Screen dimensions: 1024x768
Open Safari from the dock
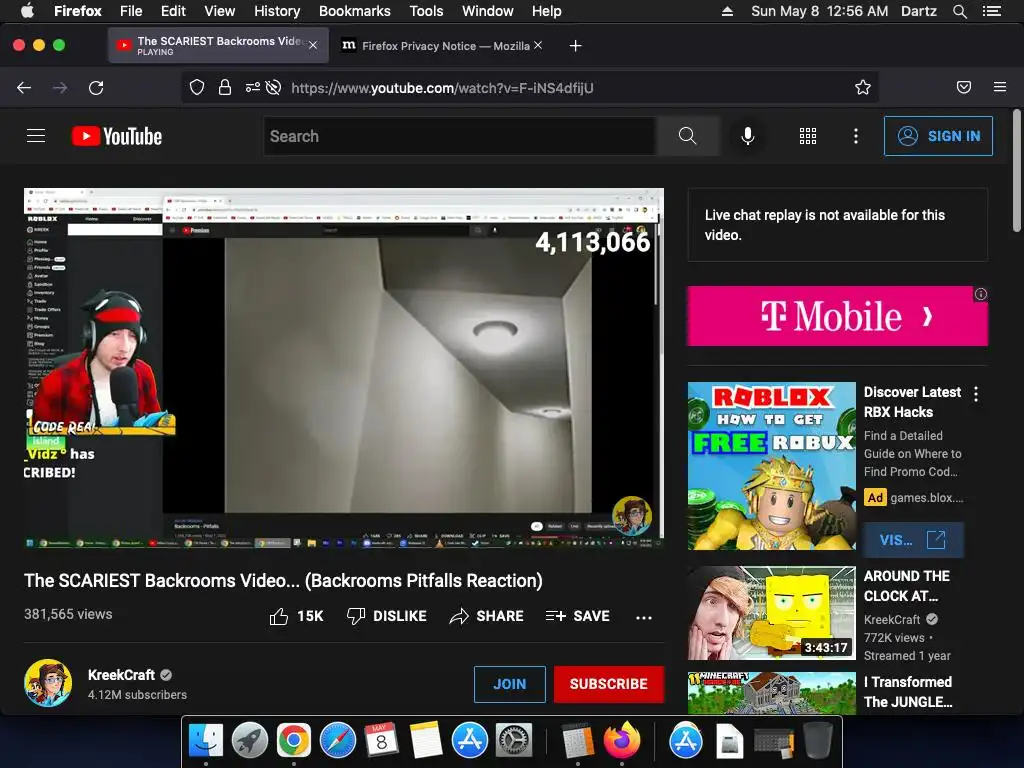click(338, 741)
